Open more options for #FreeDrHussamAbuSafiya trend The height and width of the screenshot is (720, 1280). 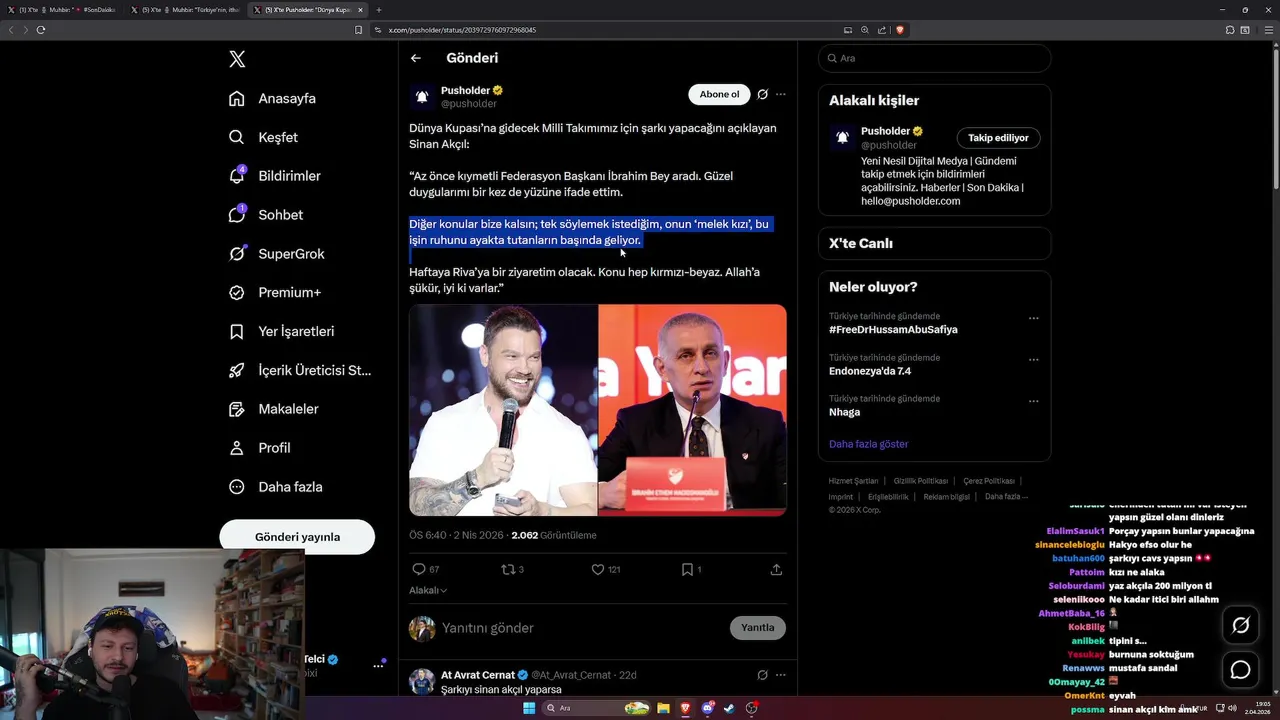[x=1034, y=318]
